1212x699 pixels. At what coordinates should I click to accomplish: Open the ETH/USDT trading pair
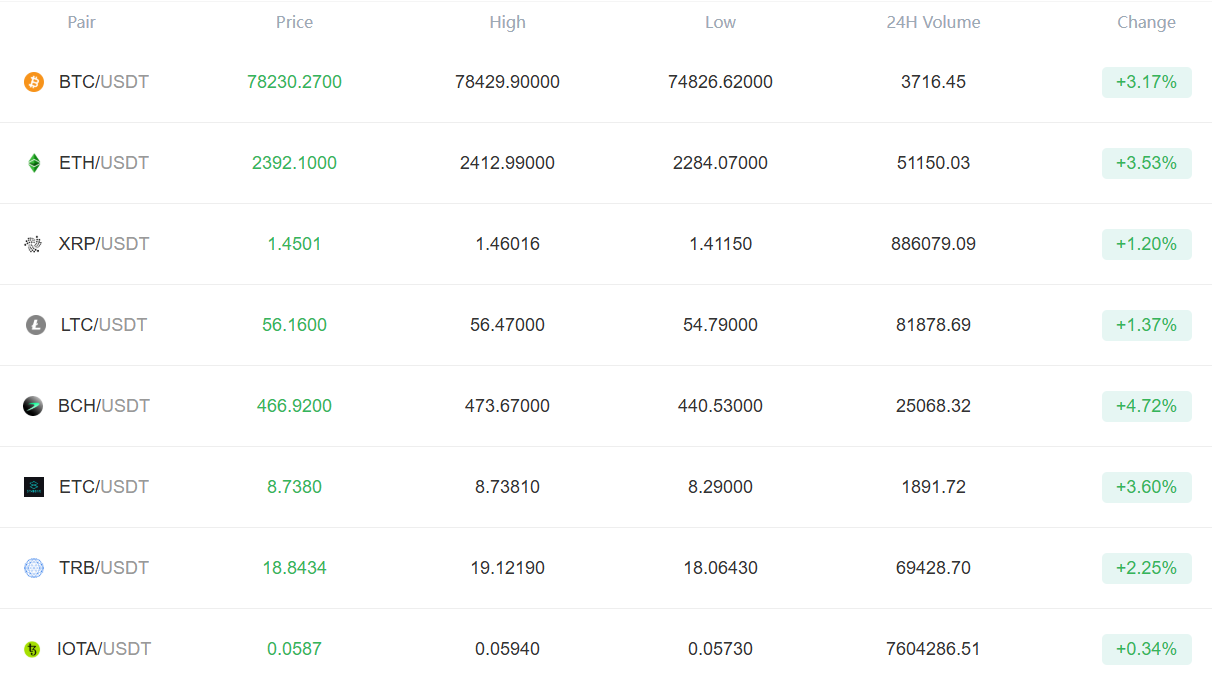[x=103, y=163]
